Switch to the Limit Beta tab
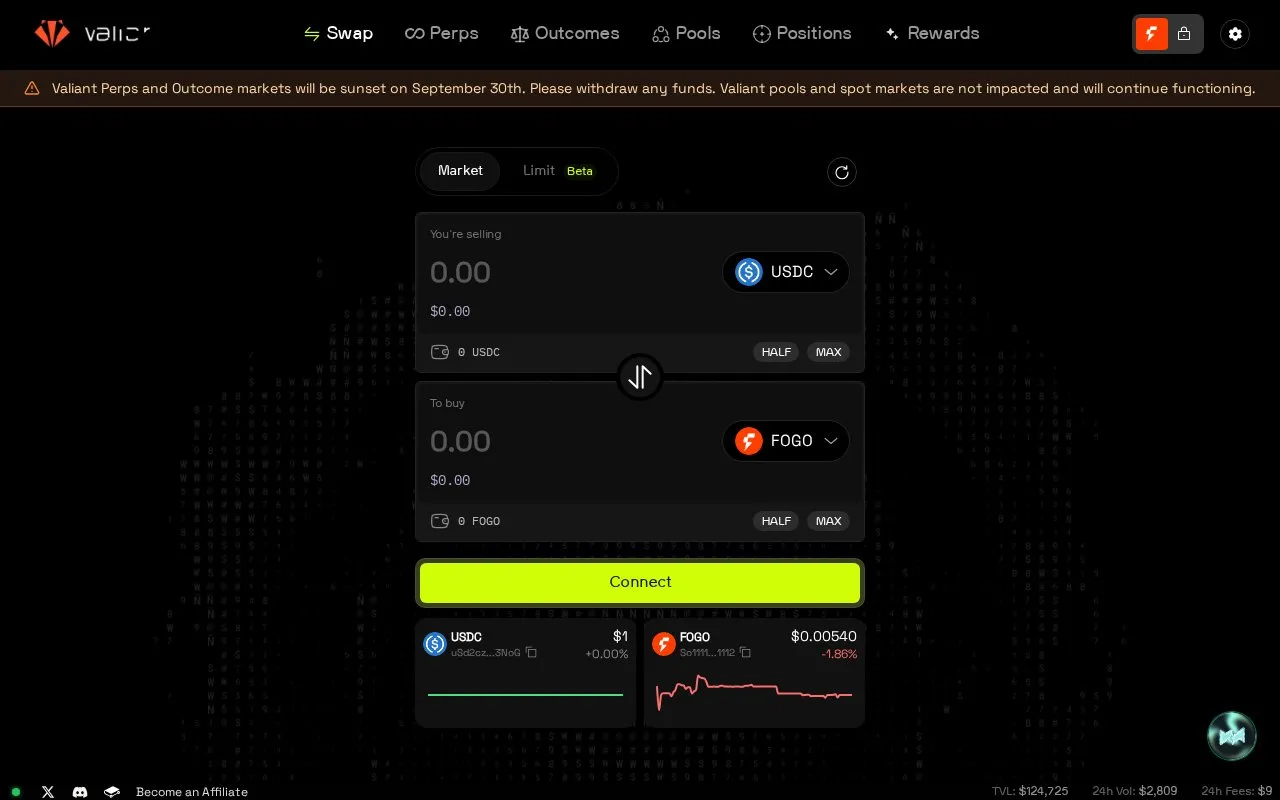Image resolution: width=1280 pixels, height=800 pixels. (558, 171)
